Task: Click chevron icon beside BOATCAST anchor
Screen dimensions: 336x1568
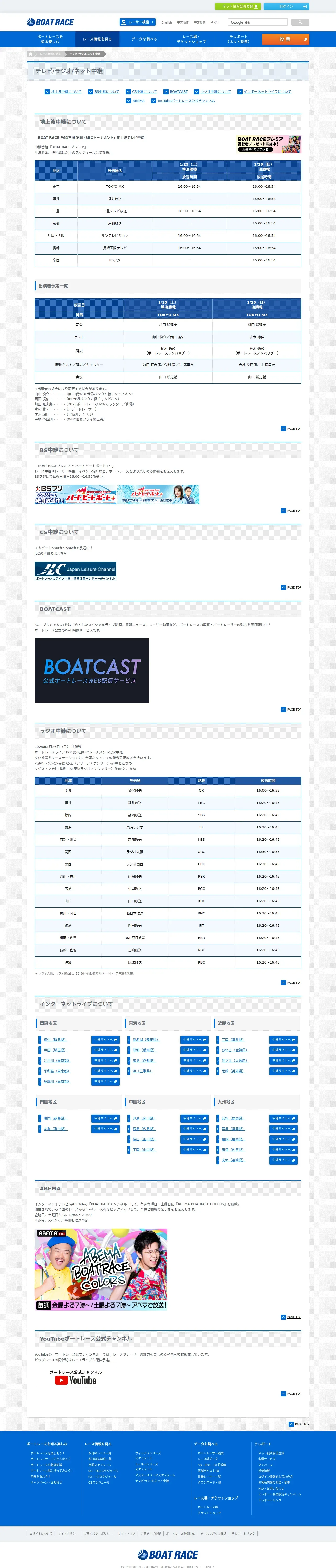Action: pos(165,92)
